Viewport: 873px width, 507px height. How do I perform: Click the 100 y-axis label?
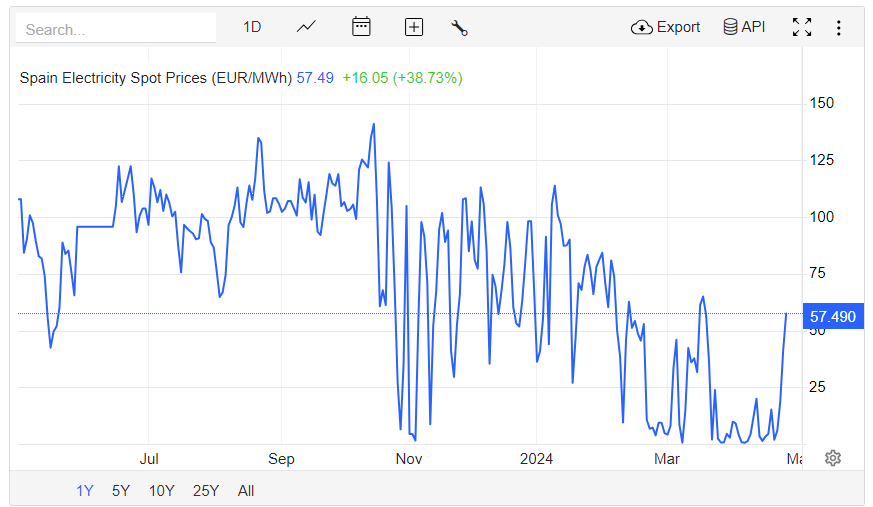(821, 217)
